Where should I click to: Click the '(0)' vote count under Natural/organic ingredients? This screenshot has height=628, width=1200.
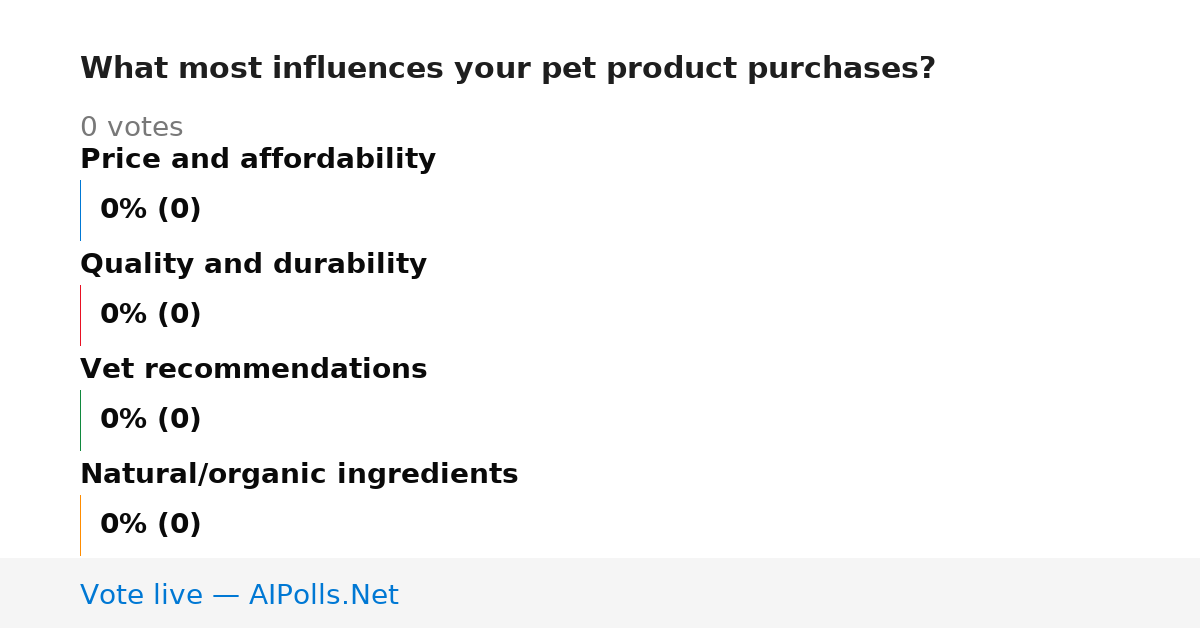179,525
